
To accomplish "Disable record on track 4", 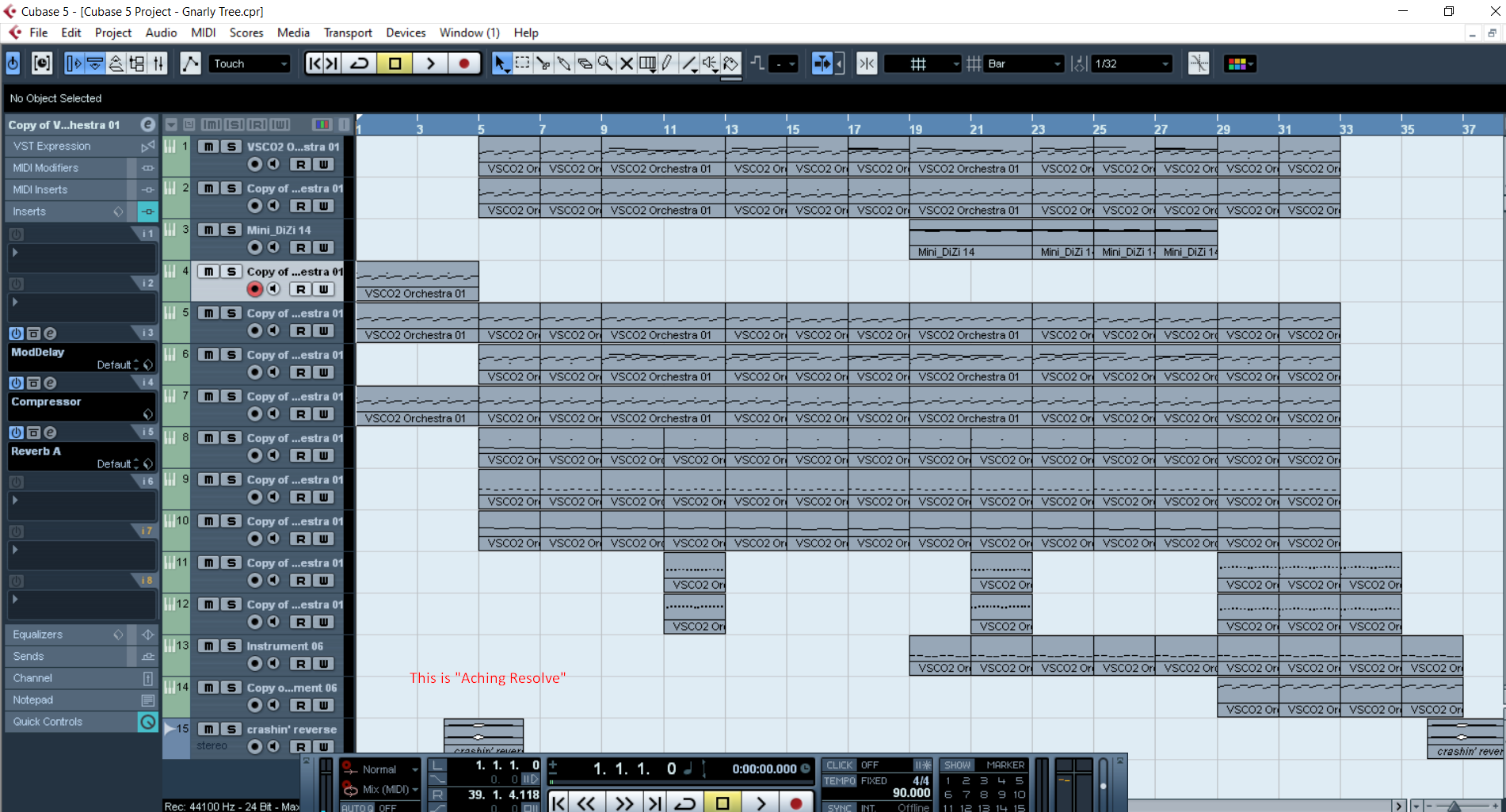I will click(254, 289).
